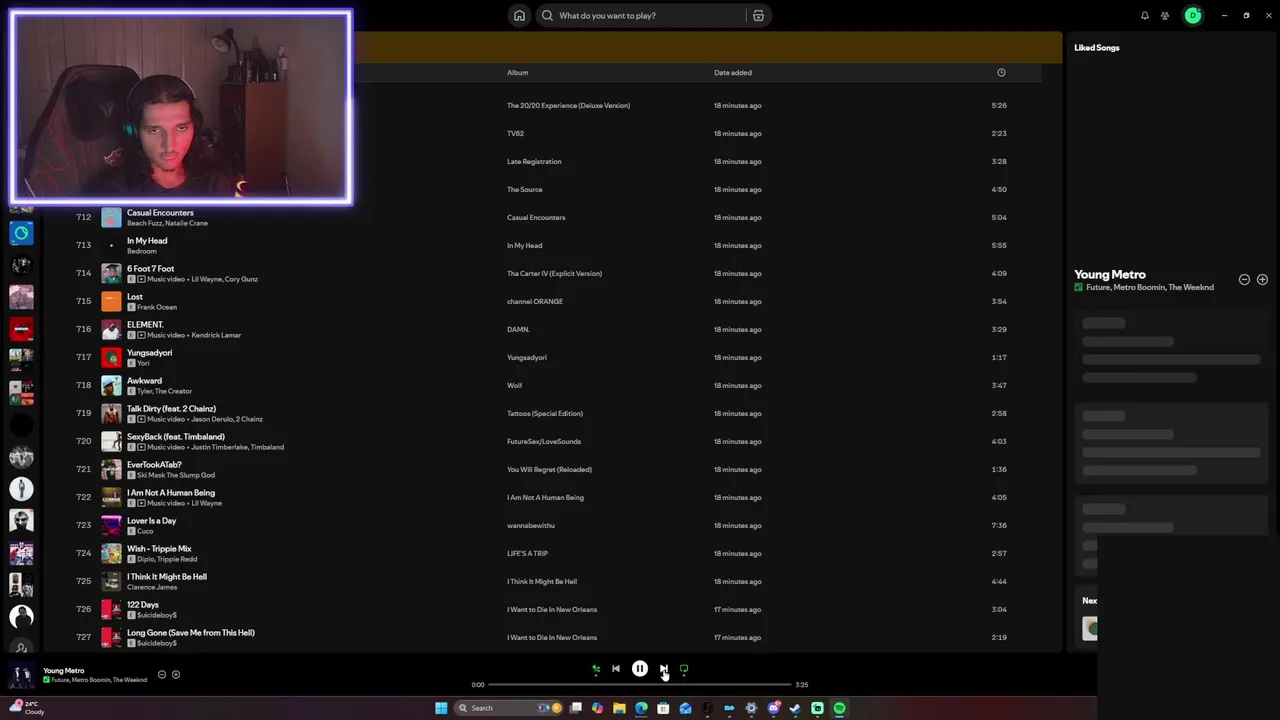Image resolution: width=1280 pixels, height=720 pixels.
Task: Click minus icon in bottom now-playing bar
Action: (x=162, y=675)
